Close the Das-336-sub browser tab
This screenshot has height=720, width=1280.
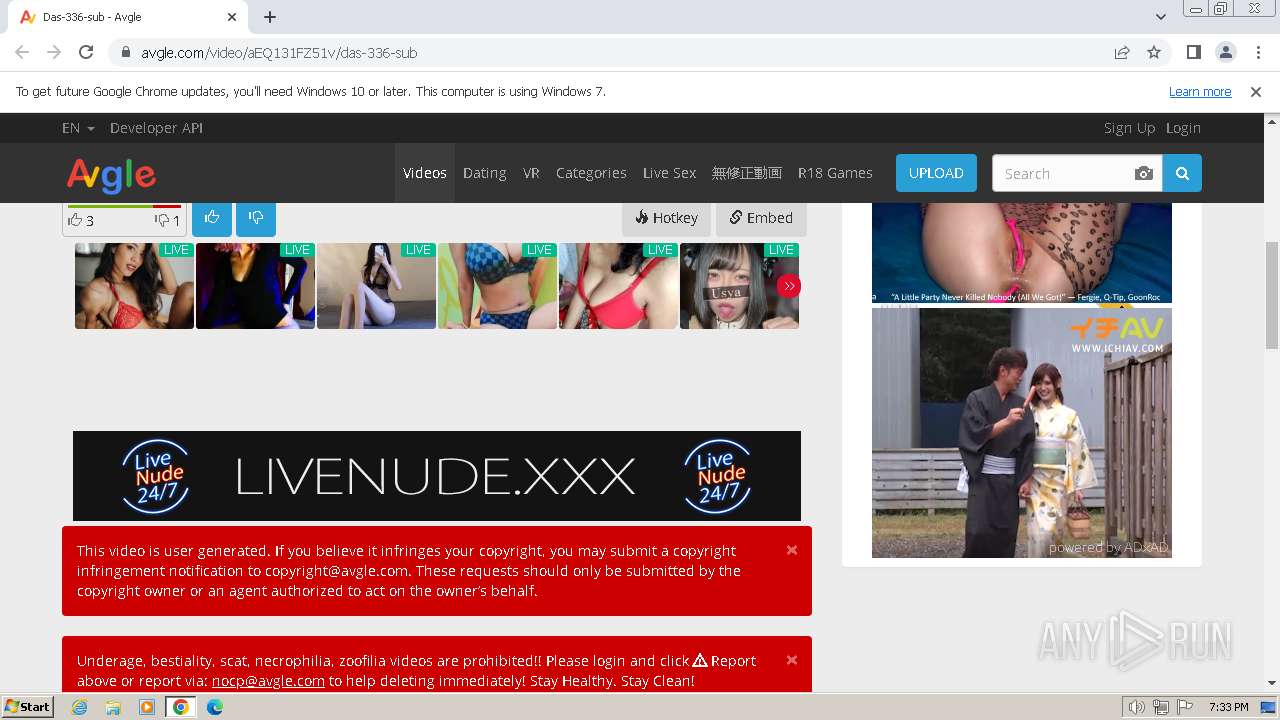click(x=232, y=17)
